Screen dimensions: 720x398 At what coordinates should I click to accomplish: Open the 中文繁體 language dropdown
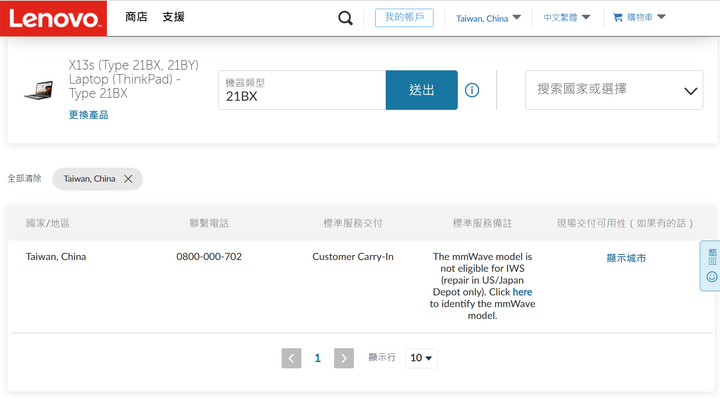tap(567, 17)
